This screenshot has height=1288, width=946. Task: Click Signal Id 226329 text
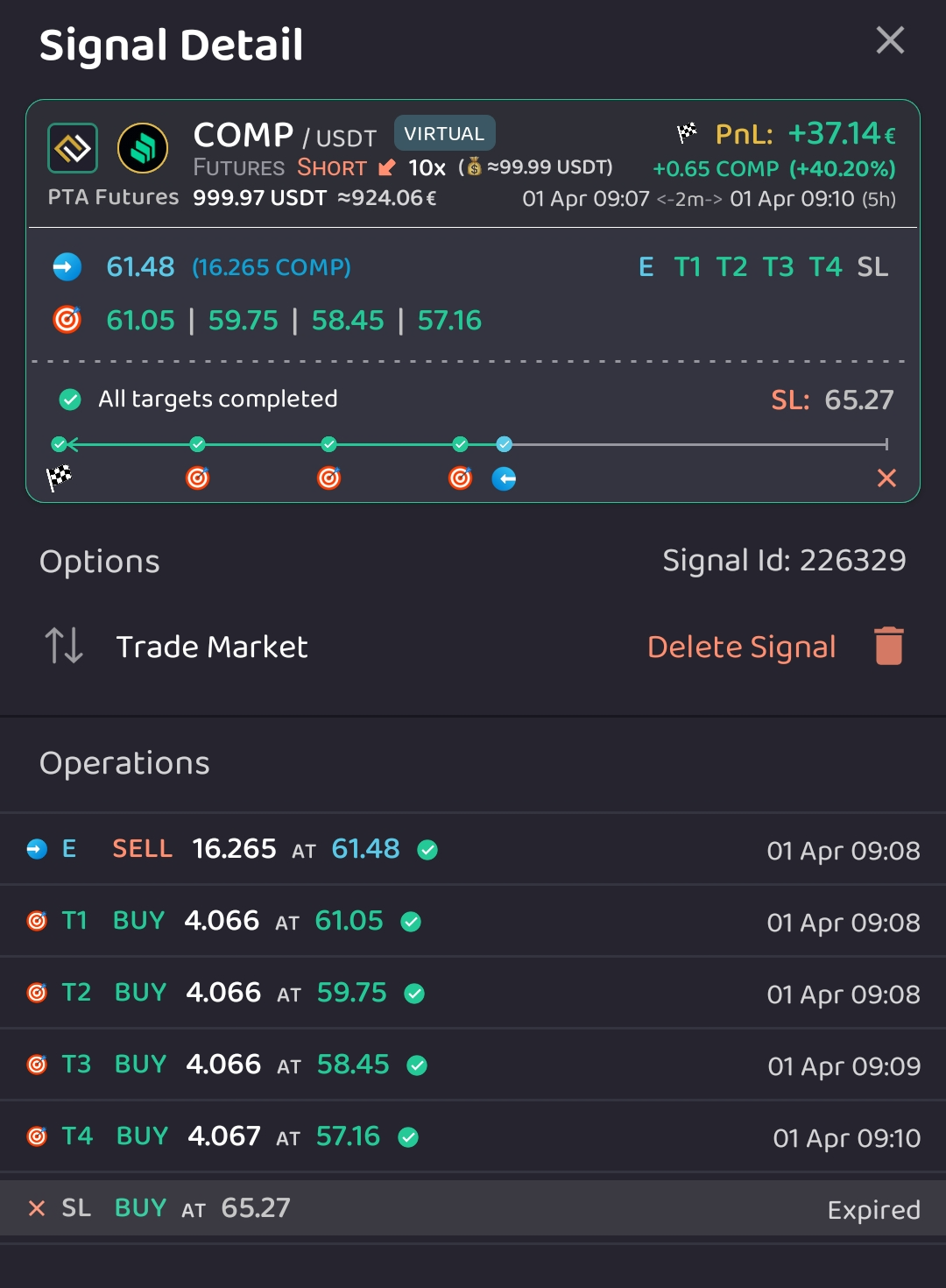pos(784,560)
